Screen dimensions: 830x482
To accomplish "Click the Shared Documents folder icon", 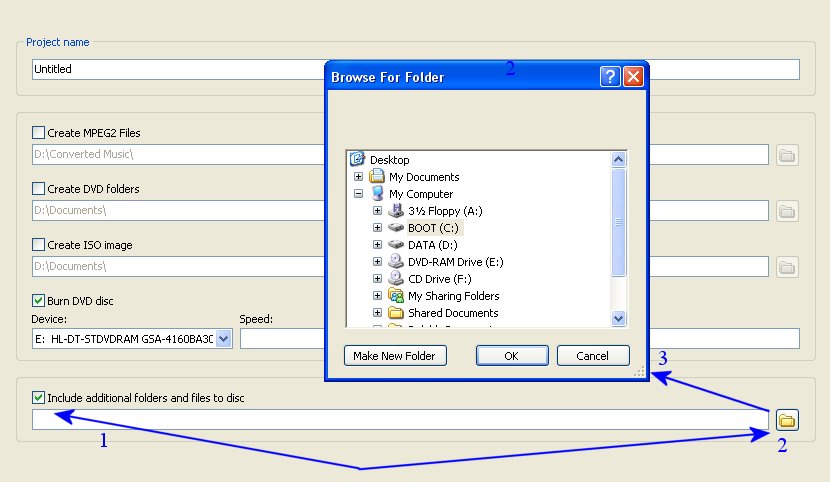I will [x=395, y=313].
